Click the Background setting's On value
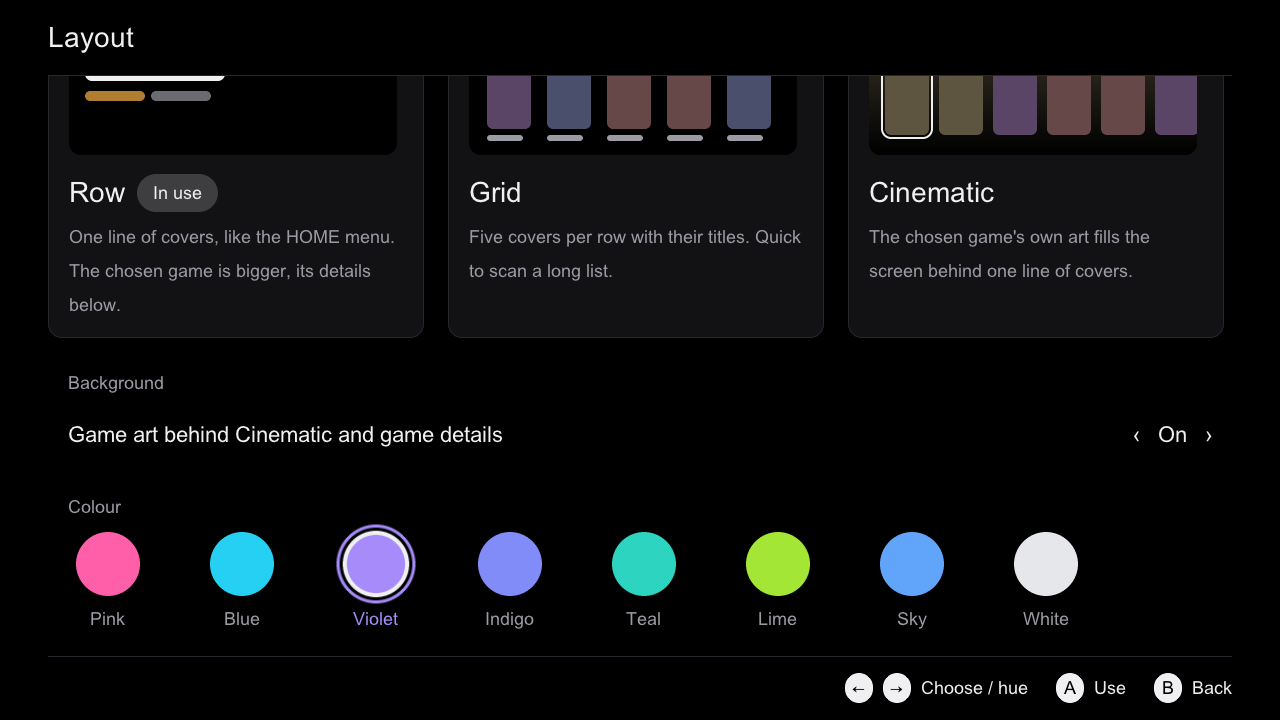Viewport: 1280px width, 720px height. coord(1172,435)
